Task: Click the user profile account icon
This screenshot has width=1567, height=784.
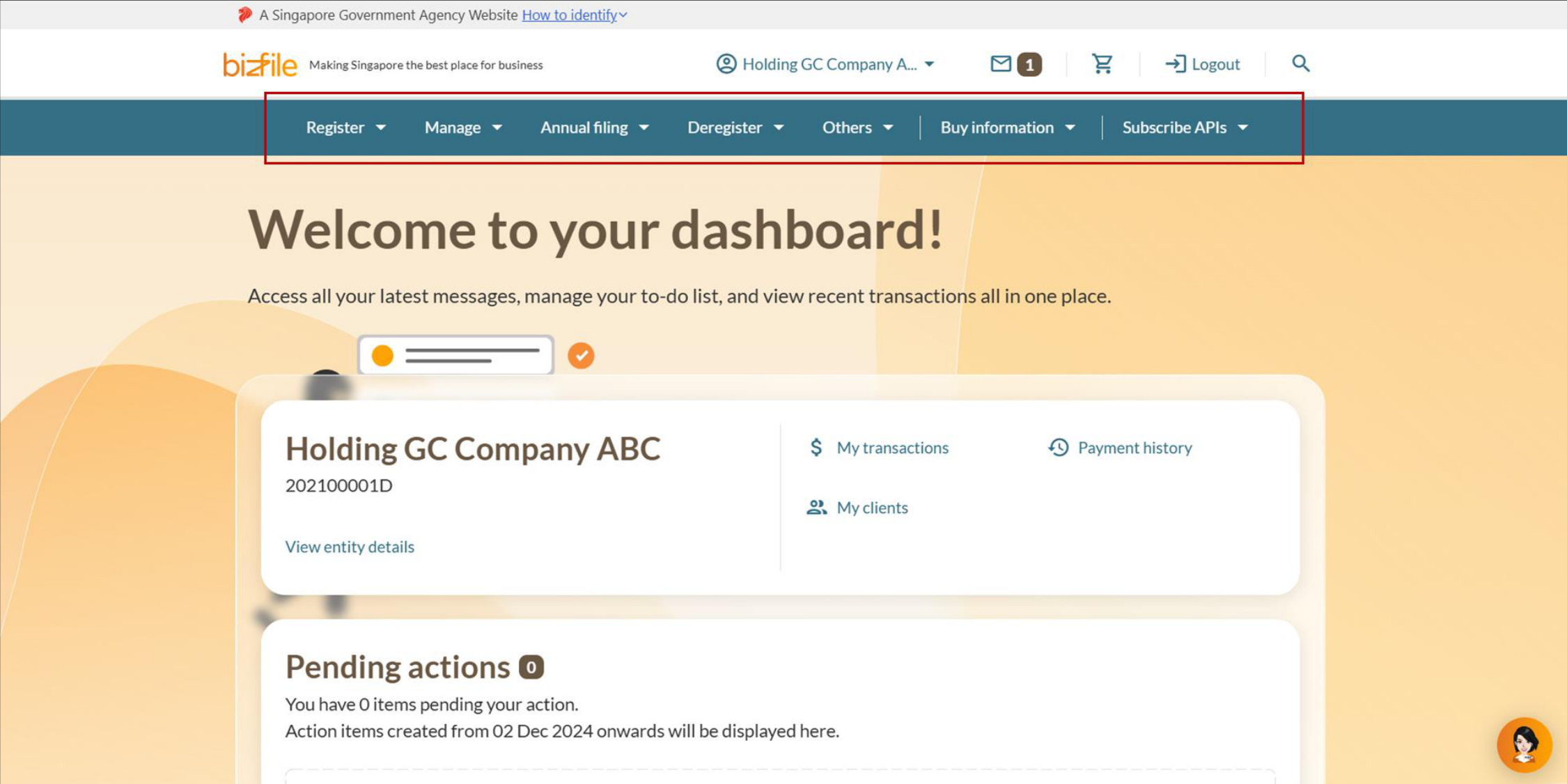Action: point(726,64)
